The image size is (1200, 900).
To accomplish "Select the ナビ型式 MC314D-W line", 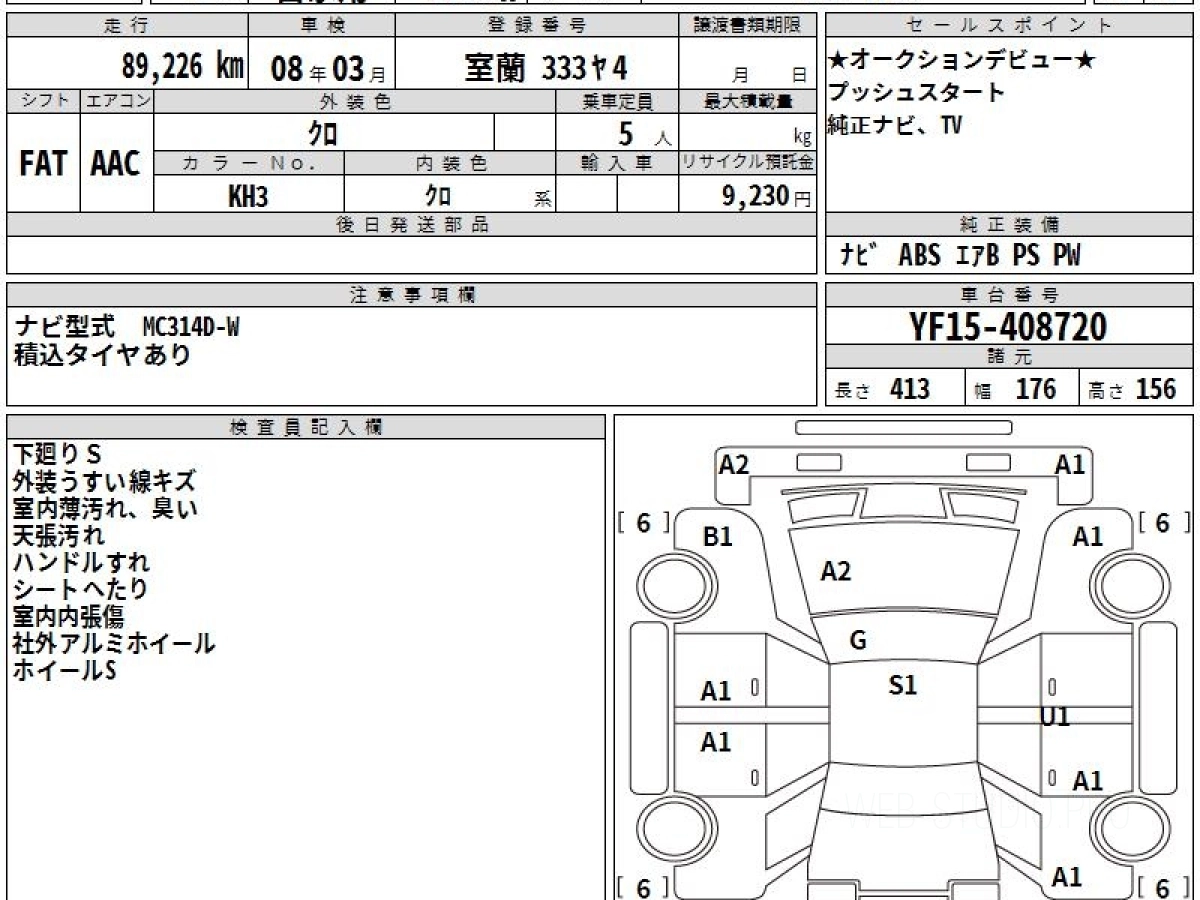I will (x=127, y=327).
